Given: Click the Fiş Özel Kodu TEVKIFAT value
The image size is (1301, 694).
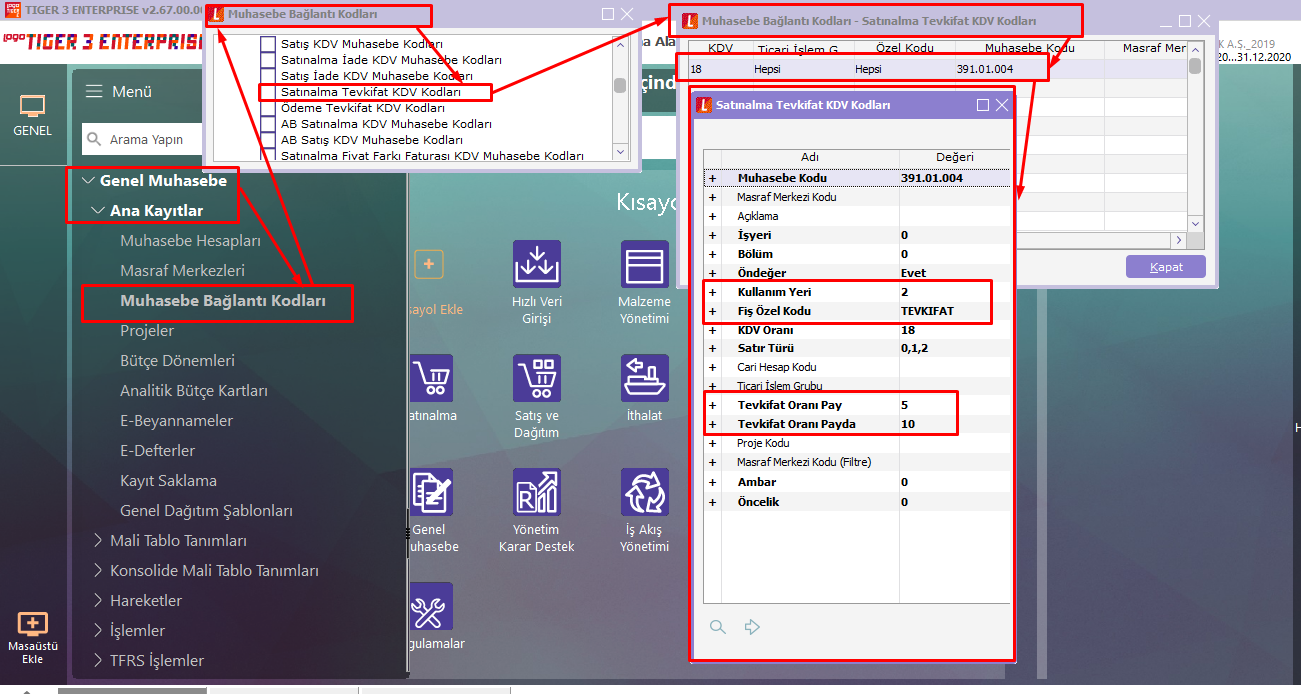Looking at the screenshot, I should [927, 311].
